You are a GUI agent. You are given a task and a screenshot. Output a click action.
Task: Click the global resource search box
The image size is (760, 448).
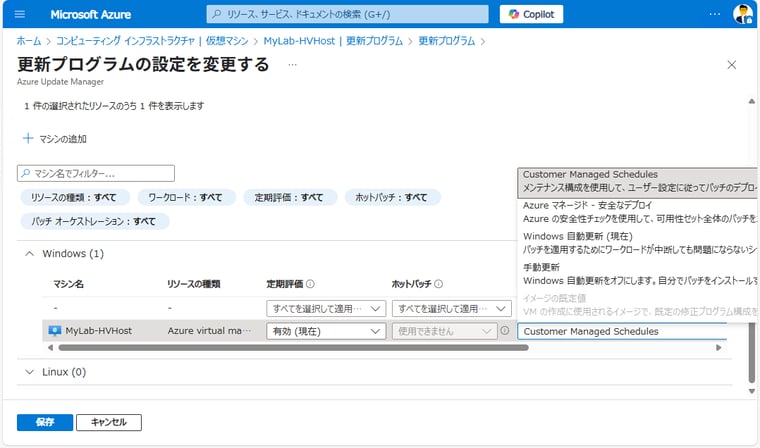(x=347, y=14)
